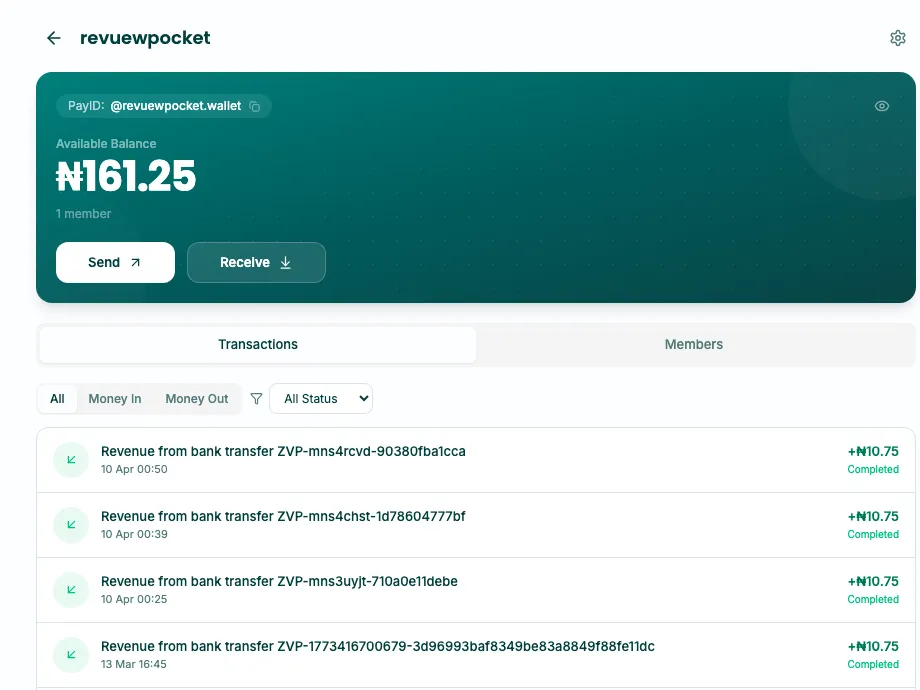Copy the PayID with the copy icon
920x690 pixels.
tap(255, 106)
